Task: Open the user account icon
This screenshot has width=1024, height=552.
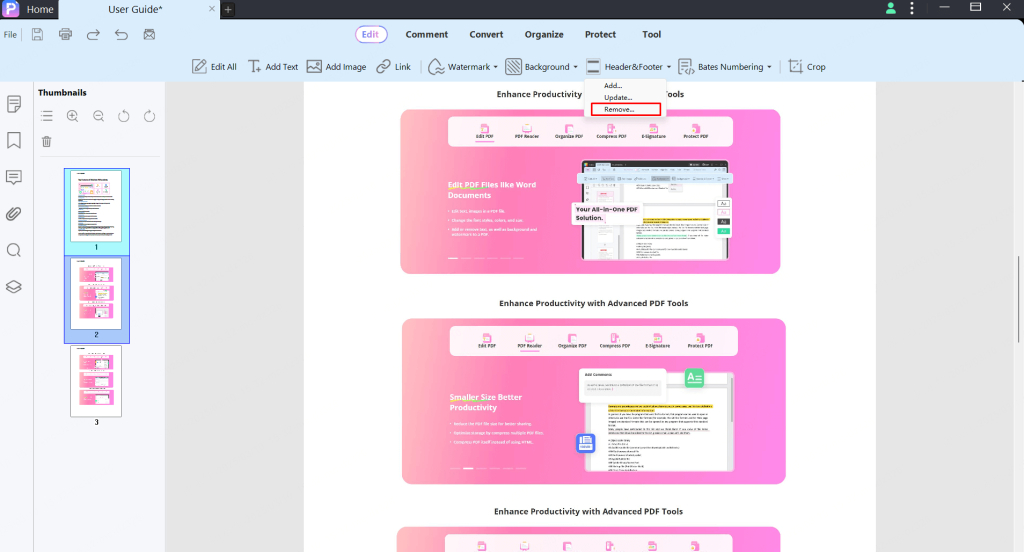Action: click(891, 8)
